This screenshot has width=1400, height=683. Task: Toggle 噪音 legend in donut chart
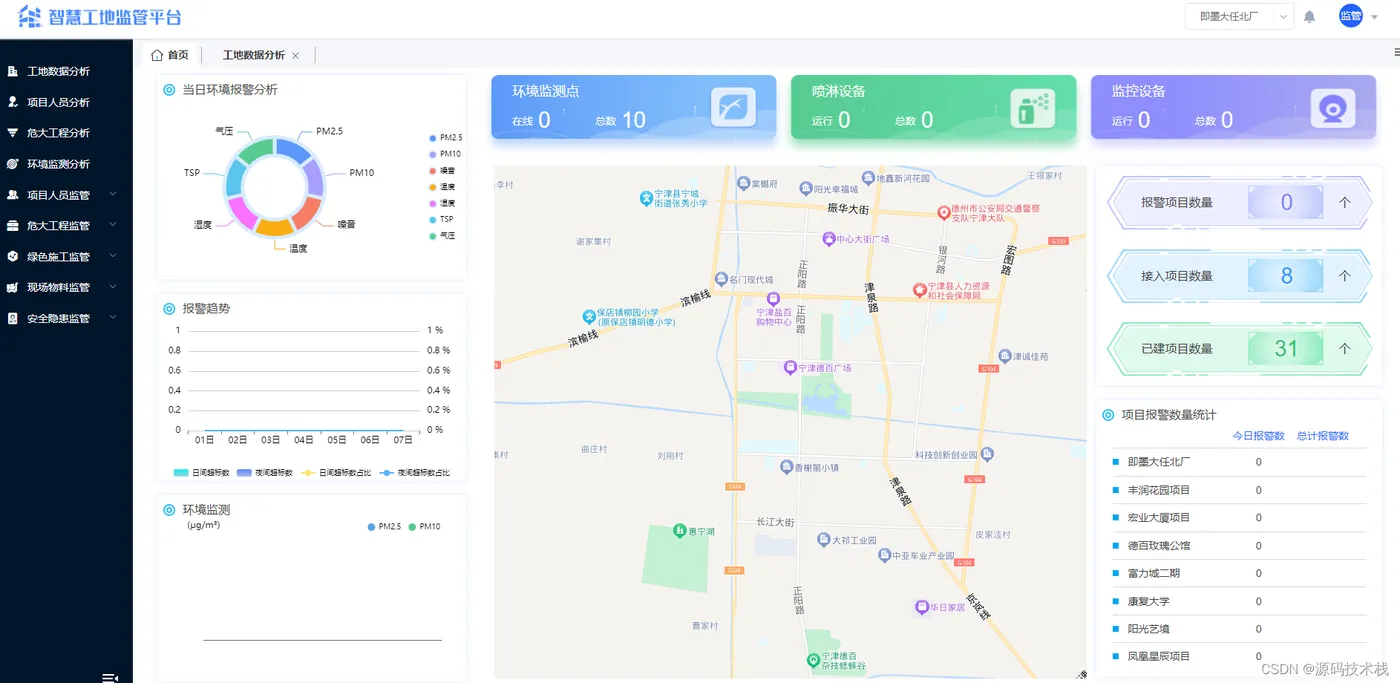(x=442, y=170)
